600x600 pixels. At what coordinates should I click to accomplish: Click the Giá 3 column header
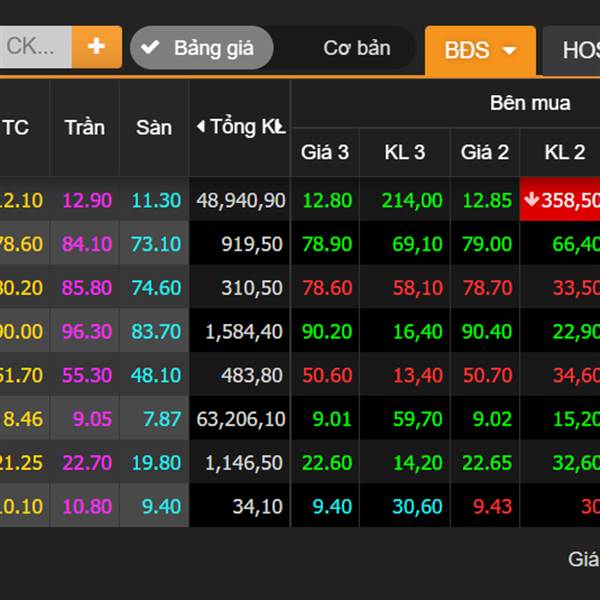pyautogui.click(x=325, y=152)
